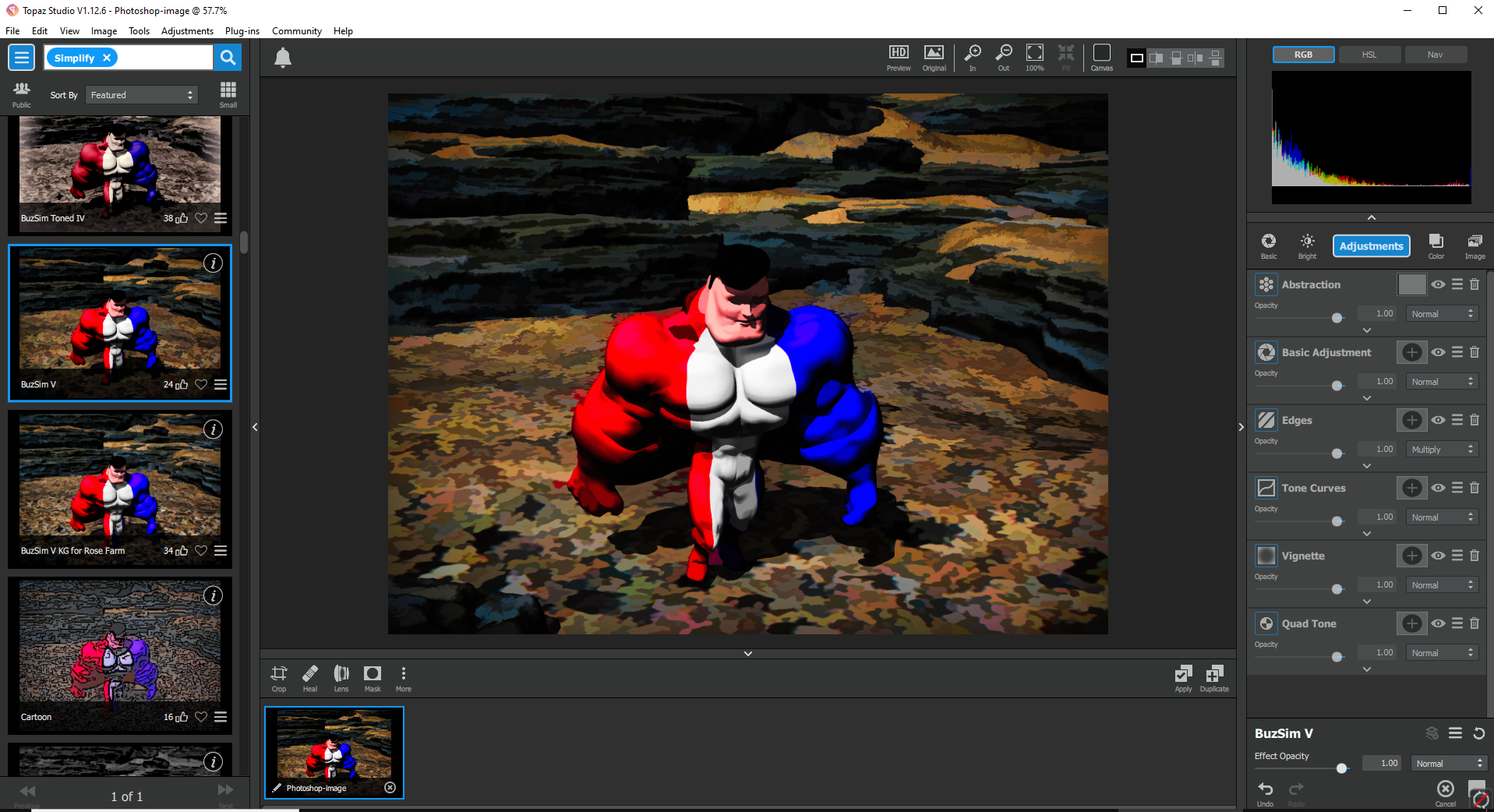Switch to the HSL histogram tab
Screen dimensions: 1494x812
tap(1369, 55)
